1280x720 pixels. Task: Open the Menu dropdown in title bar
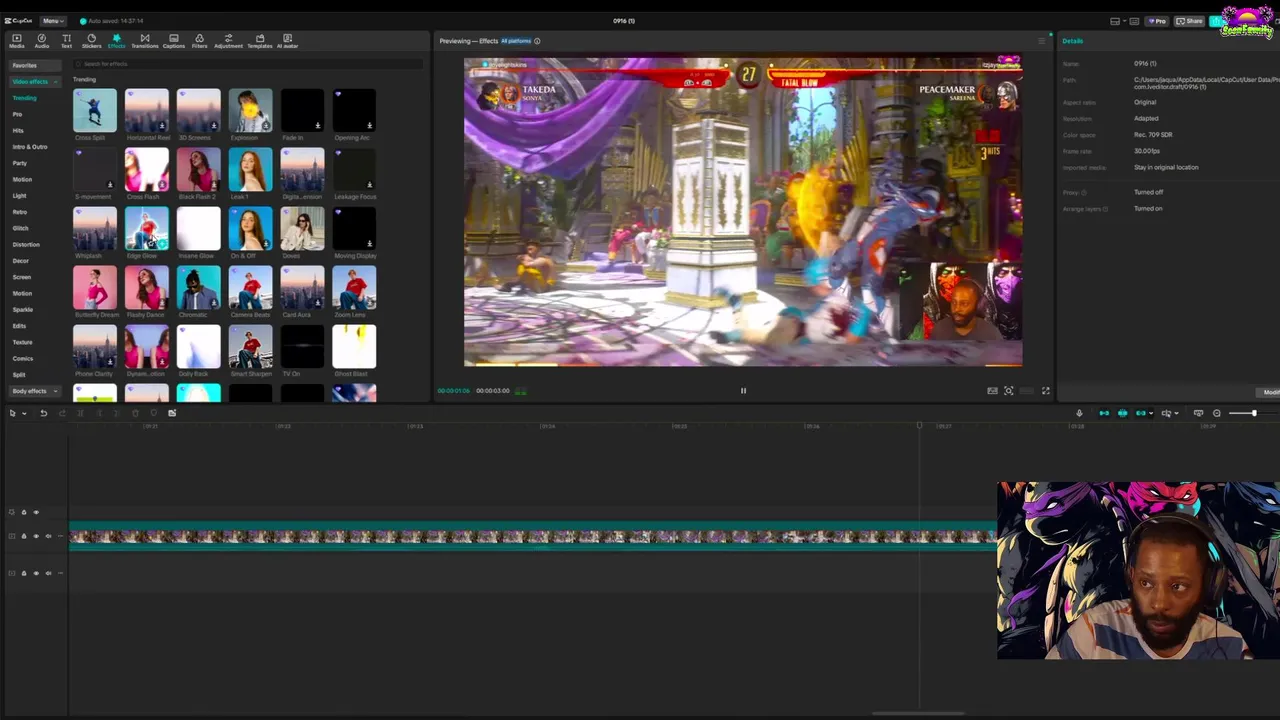[x=52, y=21]
